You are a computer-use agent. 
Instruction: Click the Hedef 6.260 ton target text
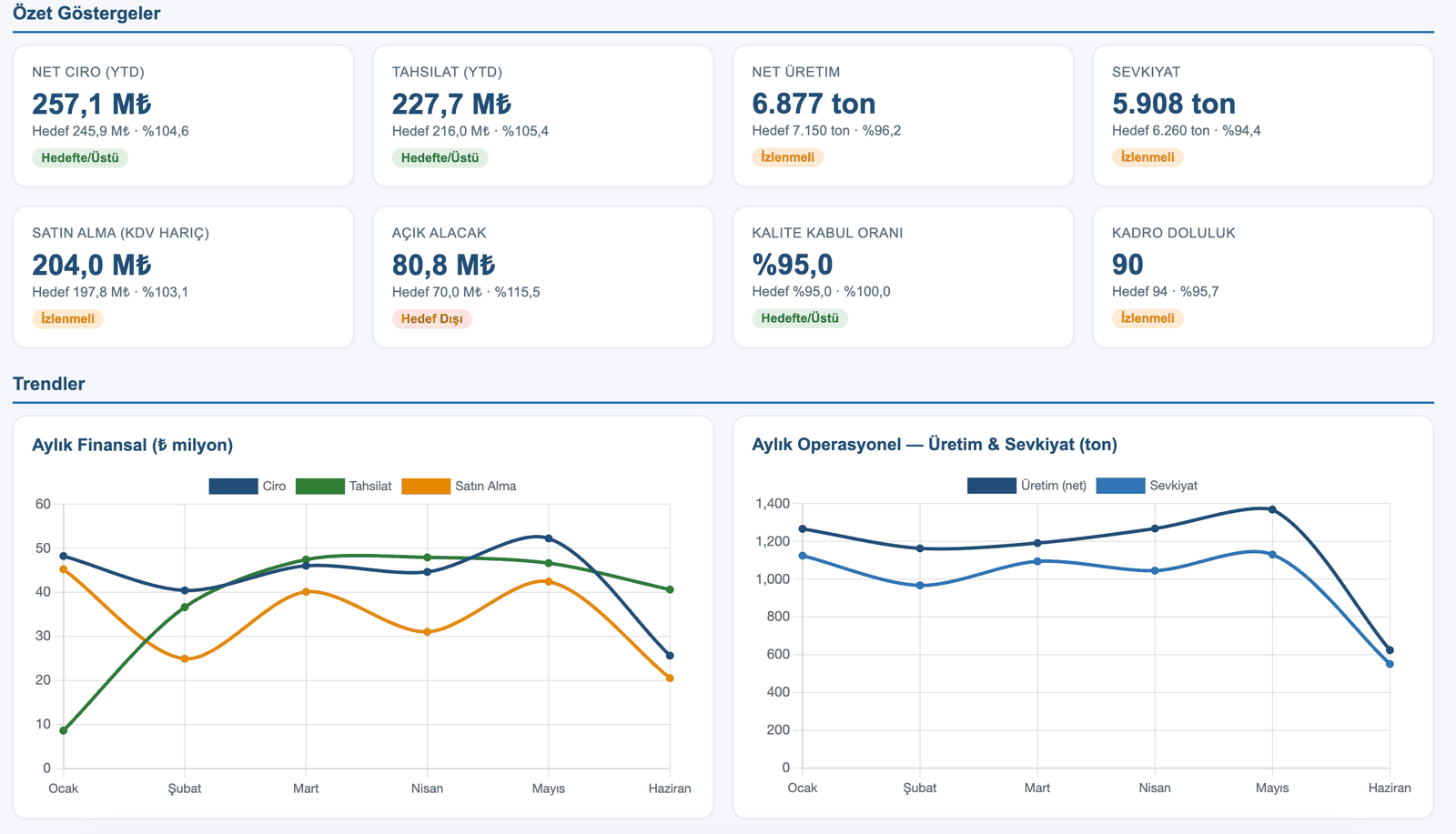[x=1161, y=131]
